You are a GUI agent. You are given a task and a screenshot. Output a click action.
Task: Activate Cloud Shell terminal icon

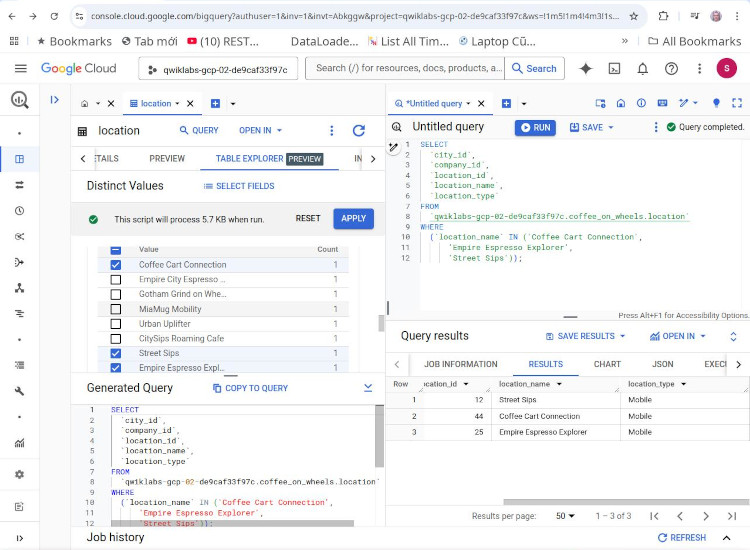pyautogui.click(x=614, y=69)
